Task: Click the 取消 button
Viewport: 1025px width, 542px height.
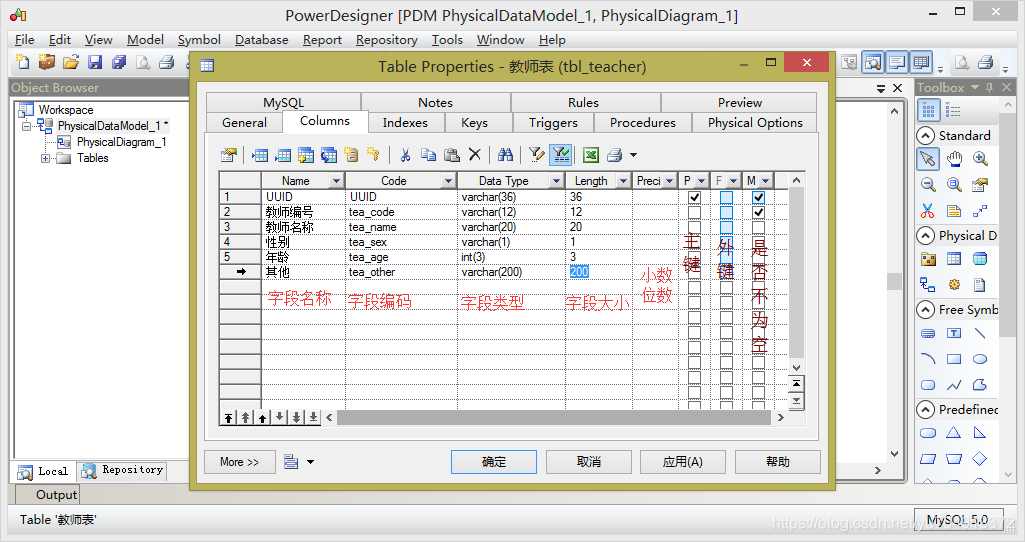Action: coord(589,462)
